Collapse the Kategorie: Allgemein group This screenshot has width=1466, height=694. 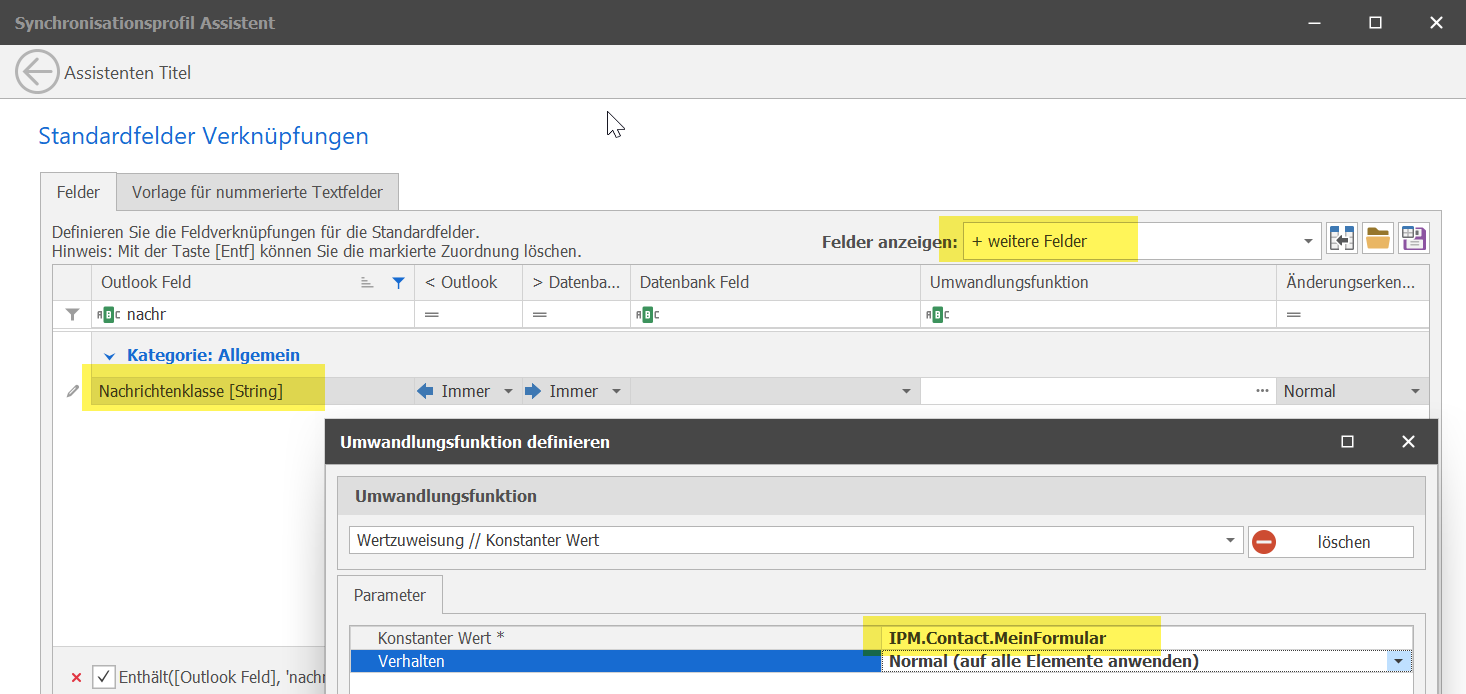tap(109, 356)
